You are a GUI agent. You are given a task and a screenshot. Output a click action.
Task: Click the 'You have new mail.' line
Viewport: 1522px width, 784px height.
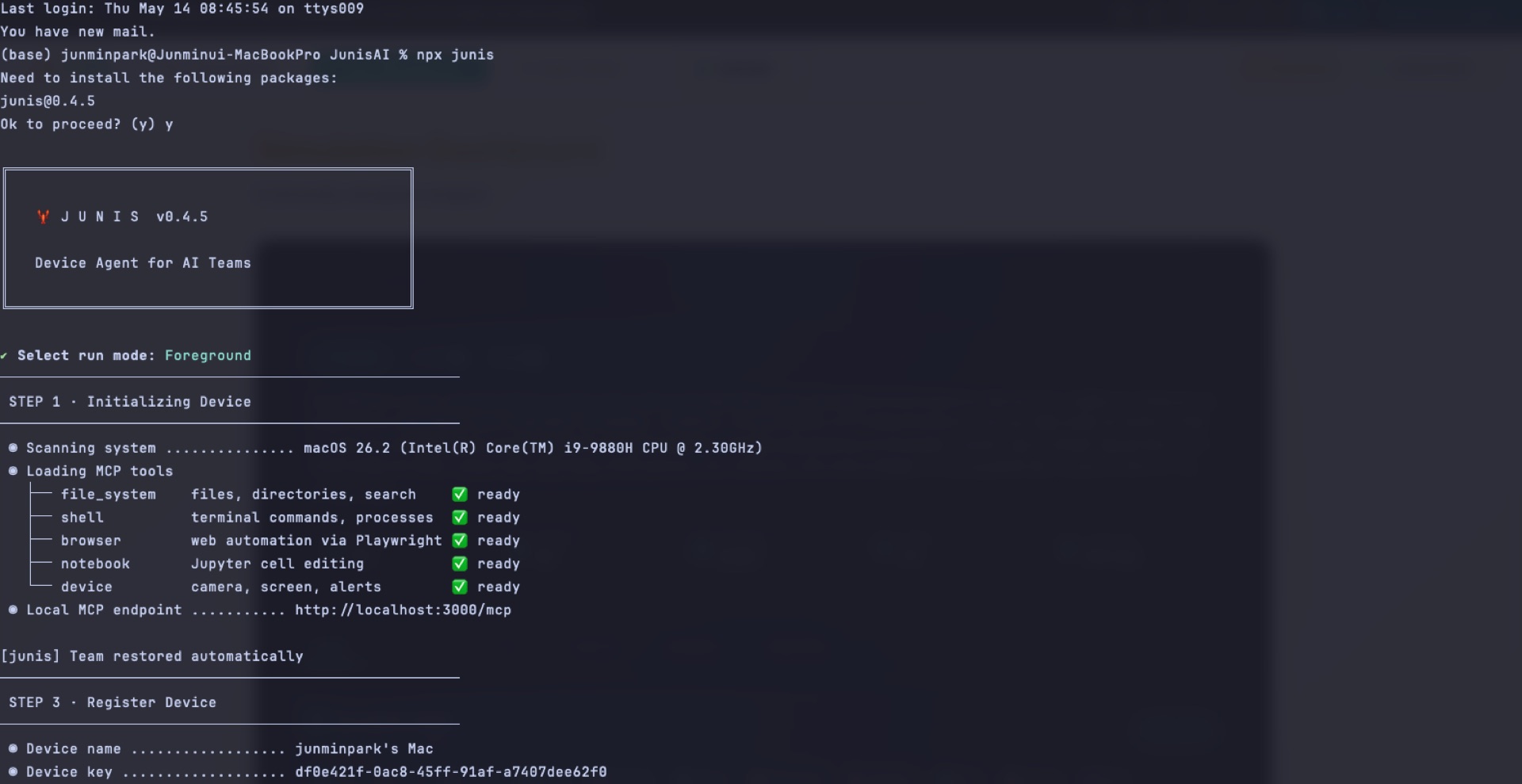pos(78,32)
